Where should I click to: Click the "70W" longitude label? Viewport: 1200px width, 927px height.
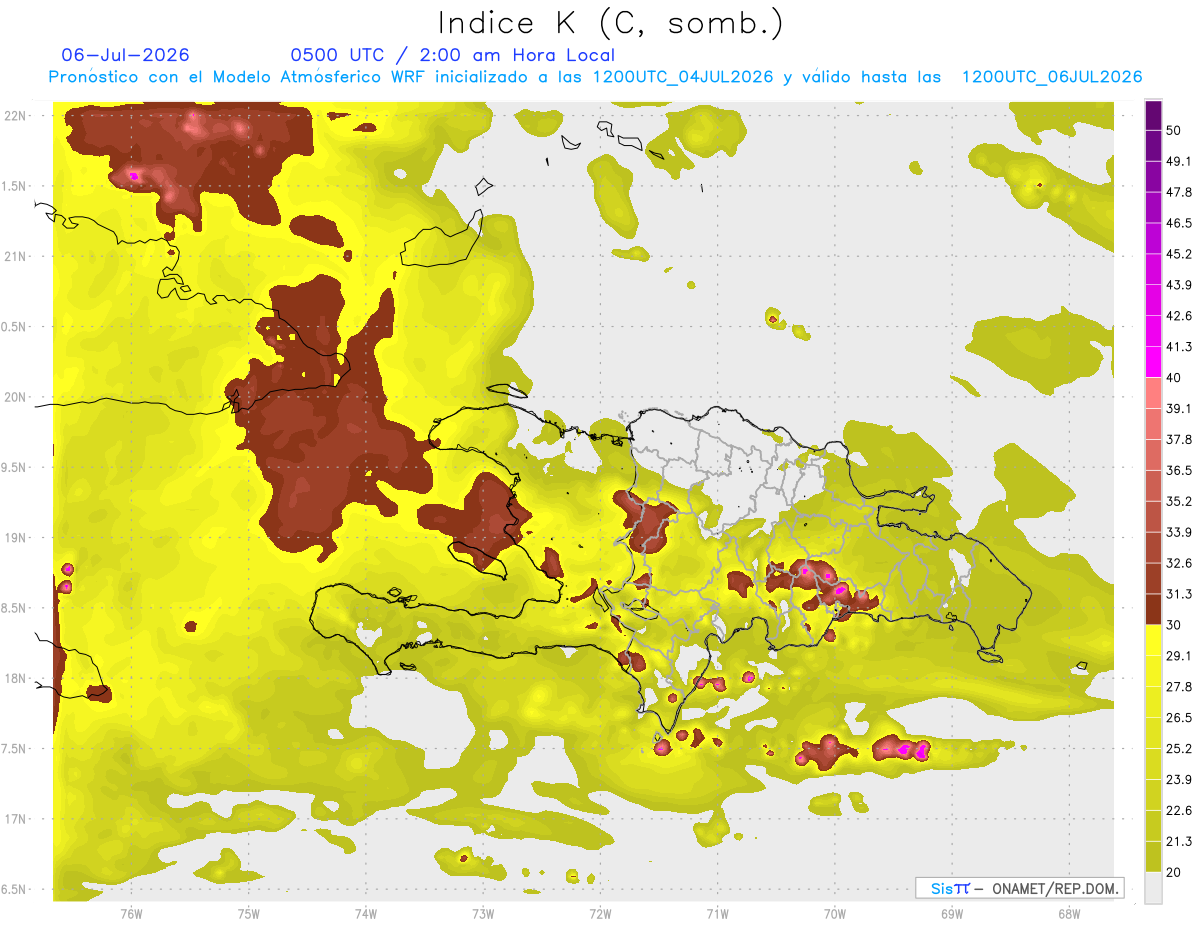click(x=835, y=914)
